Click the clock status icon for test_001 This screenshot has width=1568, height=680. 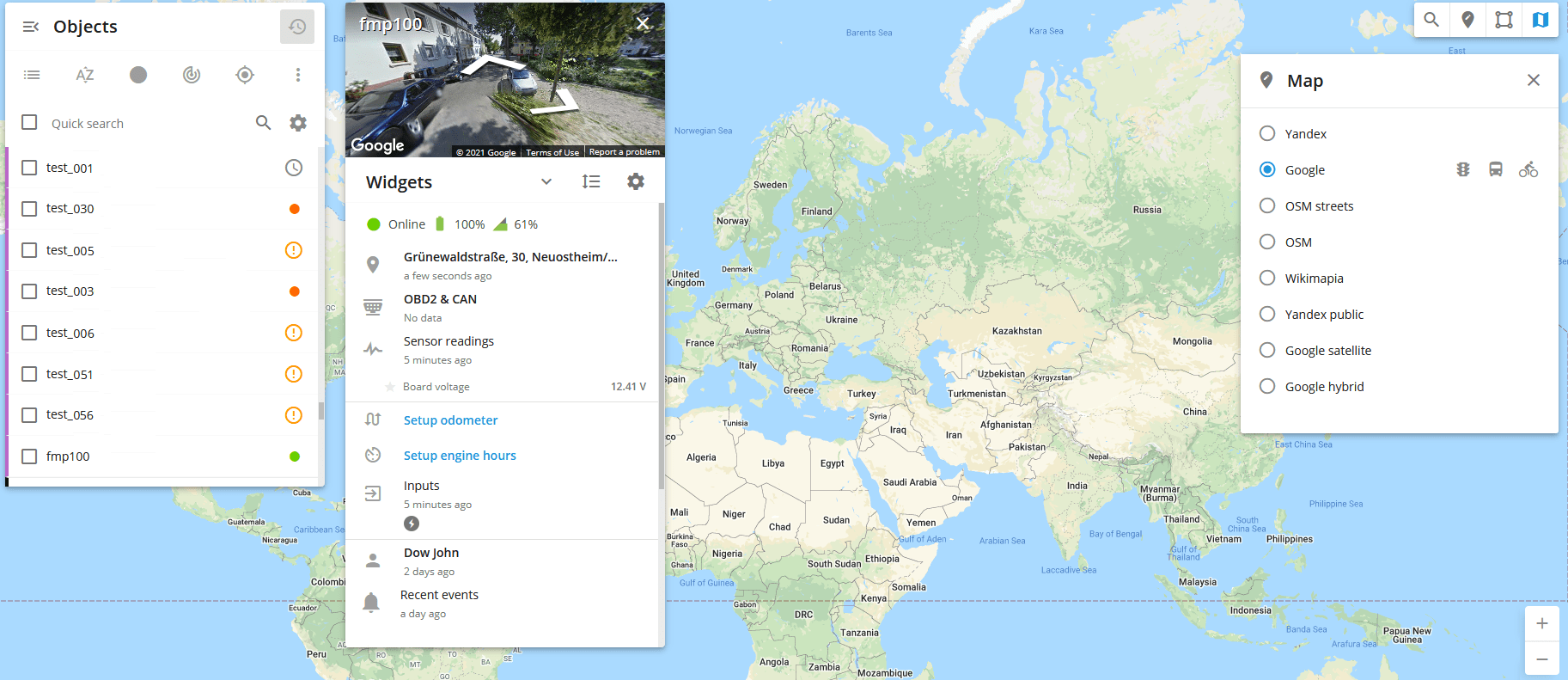point(294,168)
